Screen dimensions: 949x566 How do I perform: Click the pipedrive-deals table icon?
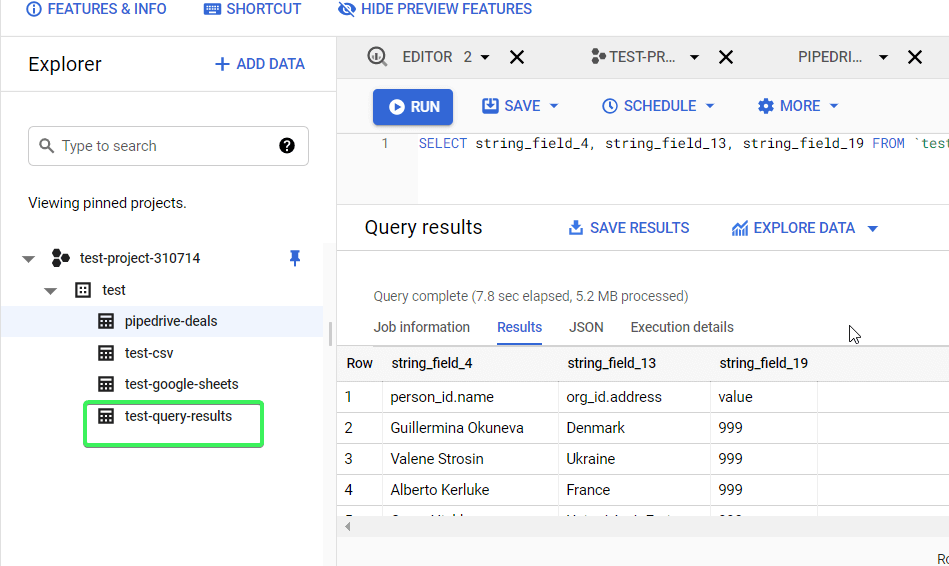(106, 321)
